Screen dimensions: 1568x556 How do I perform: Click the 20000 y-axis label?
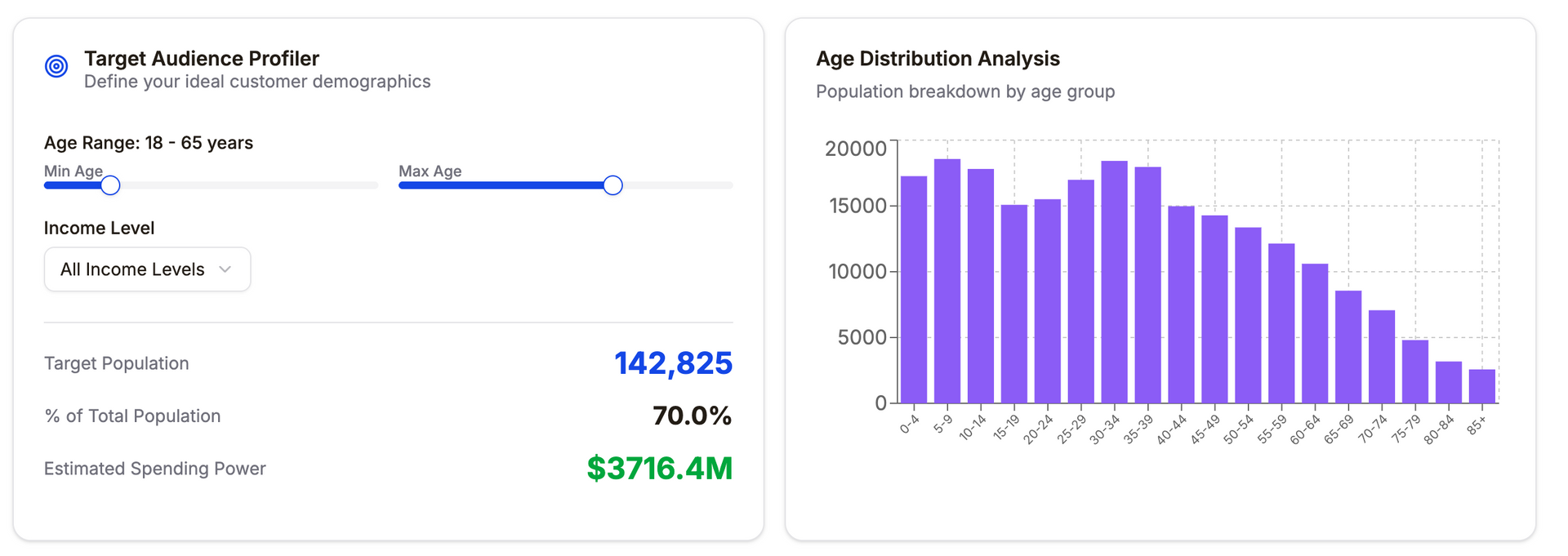coord(855,149)
